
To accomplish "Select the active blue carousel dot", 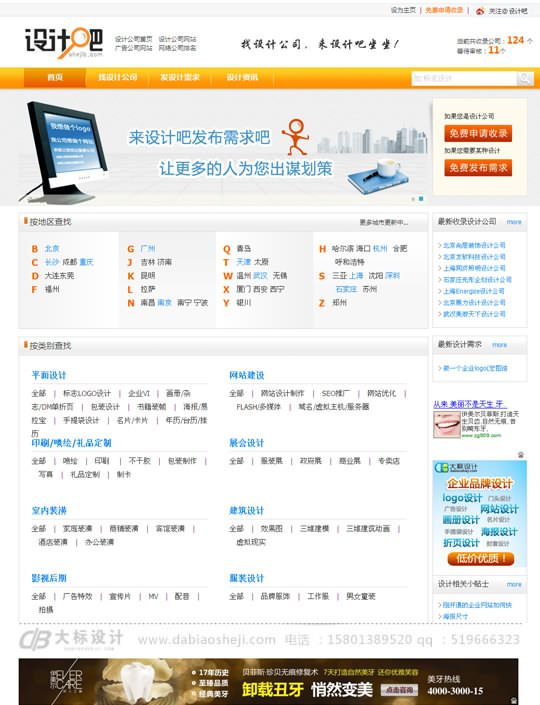I will pos(421,198).
